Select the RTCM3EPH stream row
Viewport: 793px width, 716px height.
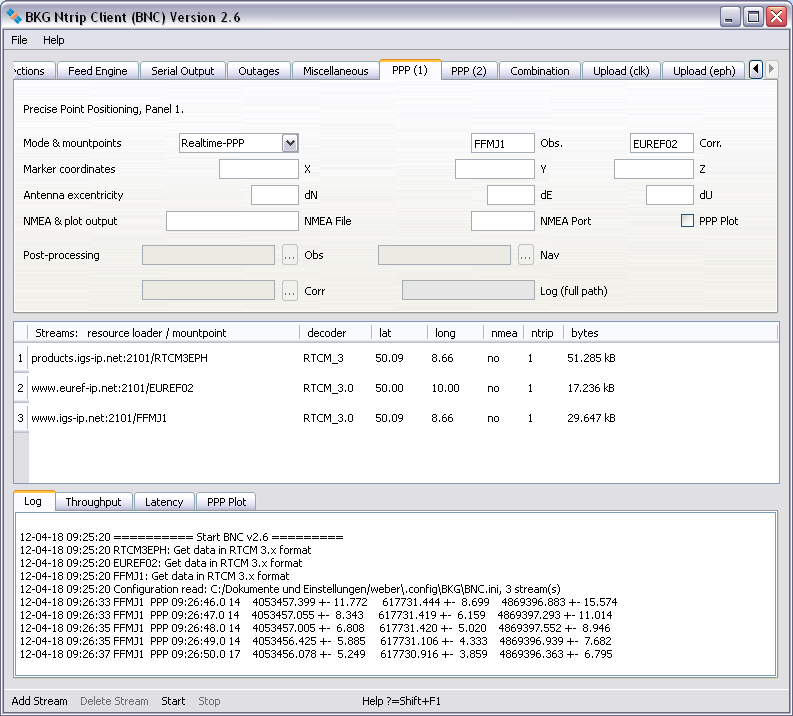click(x=120, y=357)
